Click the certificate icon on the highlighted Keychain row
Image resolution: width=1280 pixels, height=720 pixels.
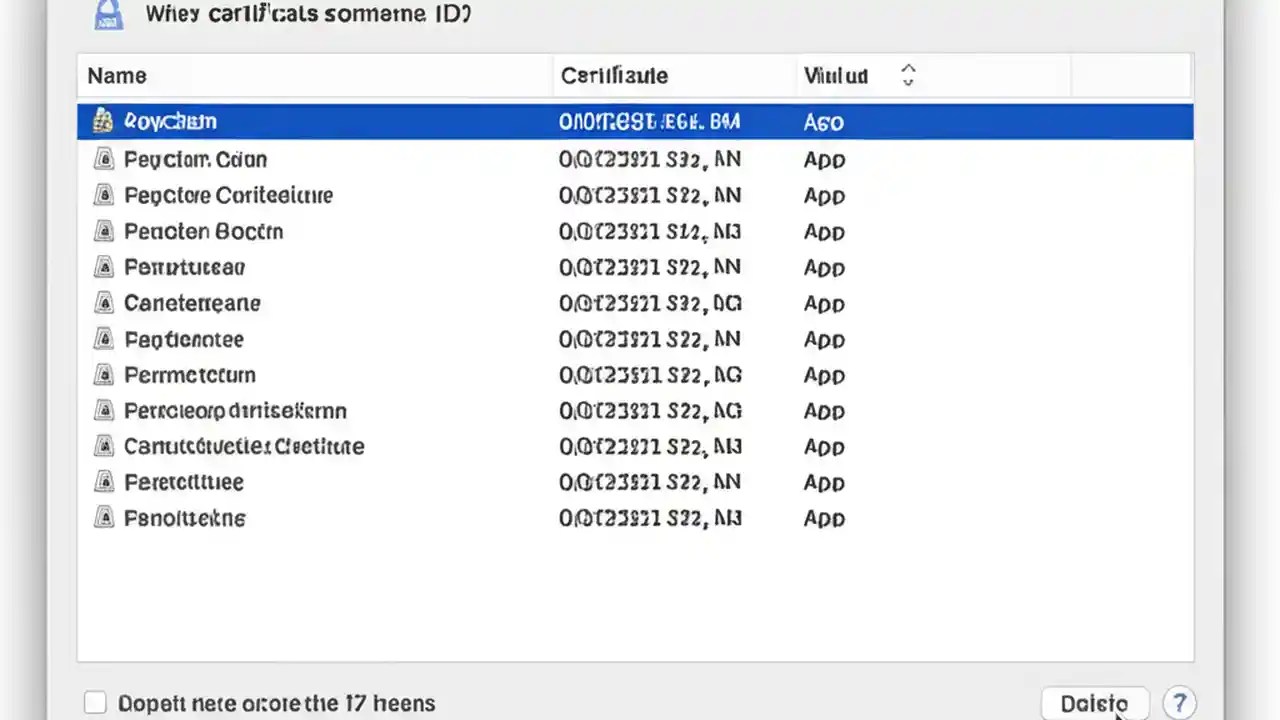tap(102, 121)
